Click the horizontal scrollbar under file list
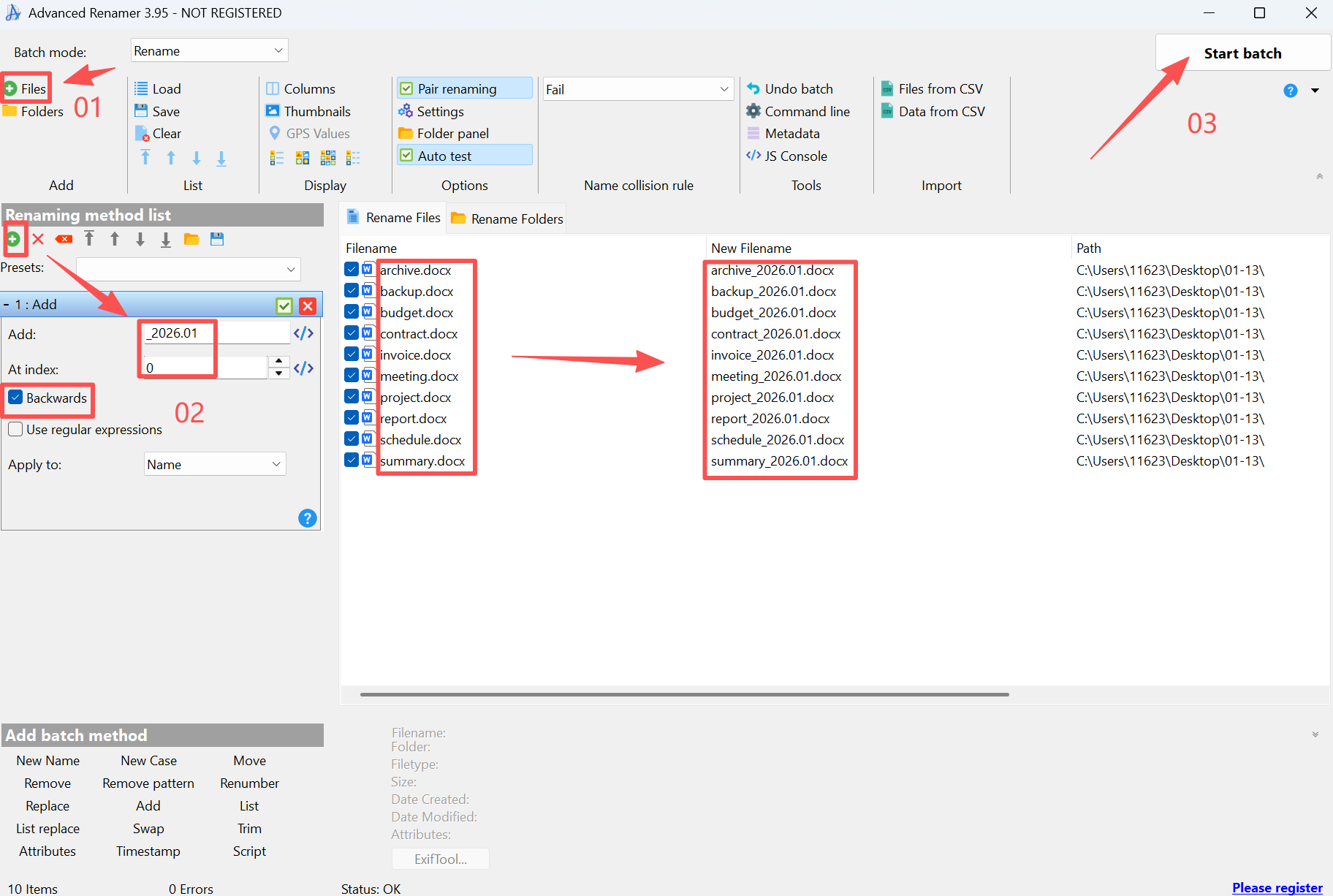Viewport: 1333px width, 896px height. [684, 694]
